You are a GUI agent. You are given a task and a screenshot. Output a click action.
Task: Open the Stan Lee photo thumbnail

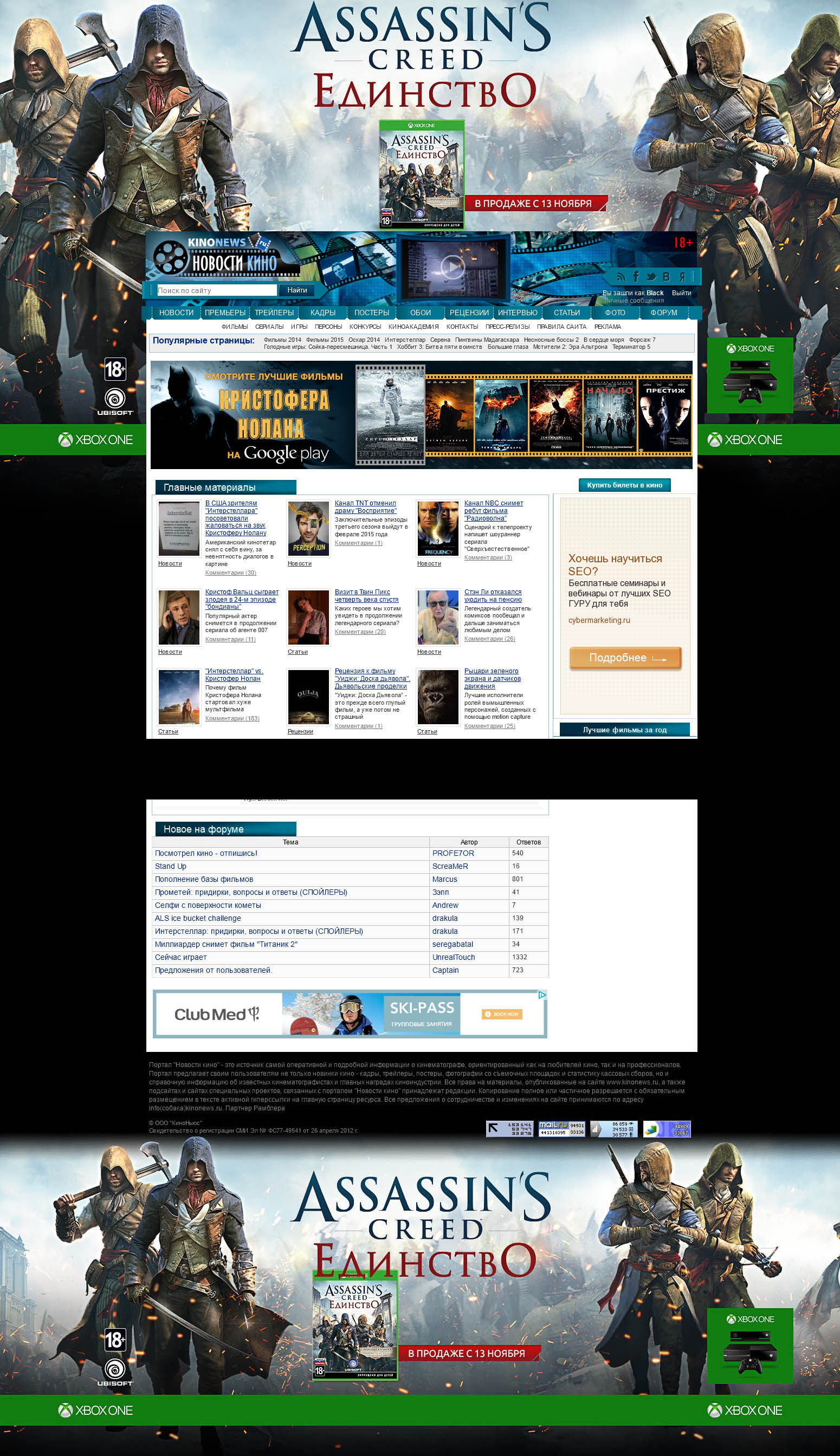coord(438,617)
